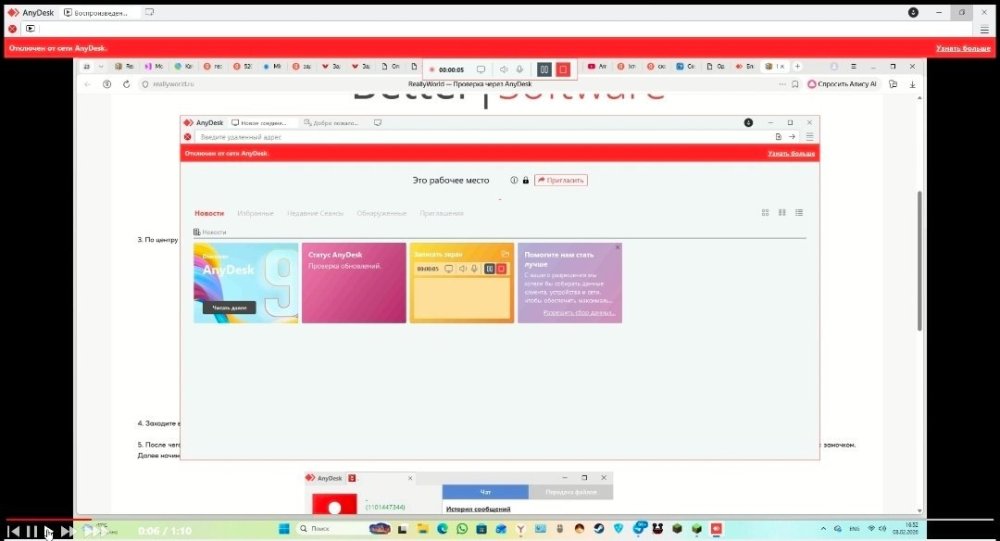Open the AnyDesk icon in the taskbar
This screenshot has height=541, width=1000.
coord(716,529)
